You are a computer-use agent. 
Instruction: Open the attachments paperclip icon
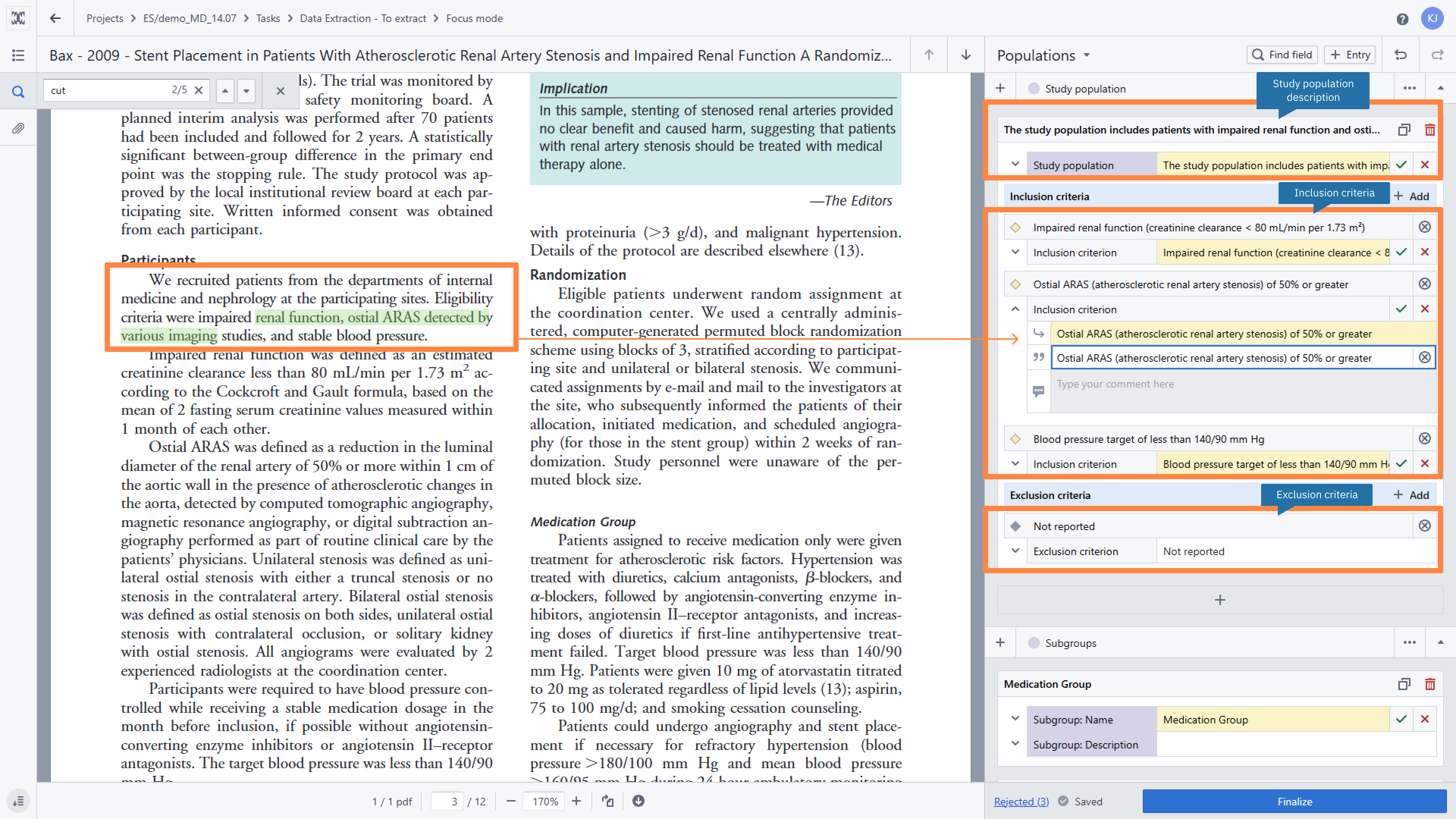18,128
